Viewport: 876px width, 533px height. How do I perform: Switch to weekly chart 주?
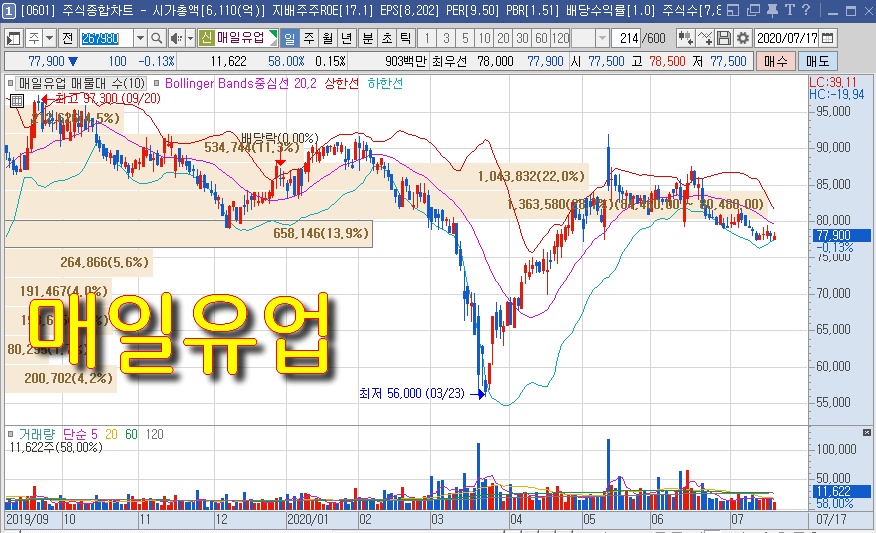click(308, 39)
